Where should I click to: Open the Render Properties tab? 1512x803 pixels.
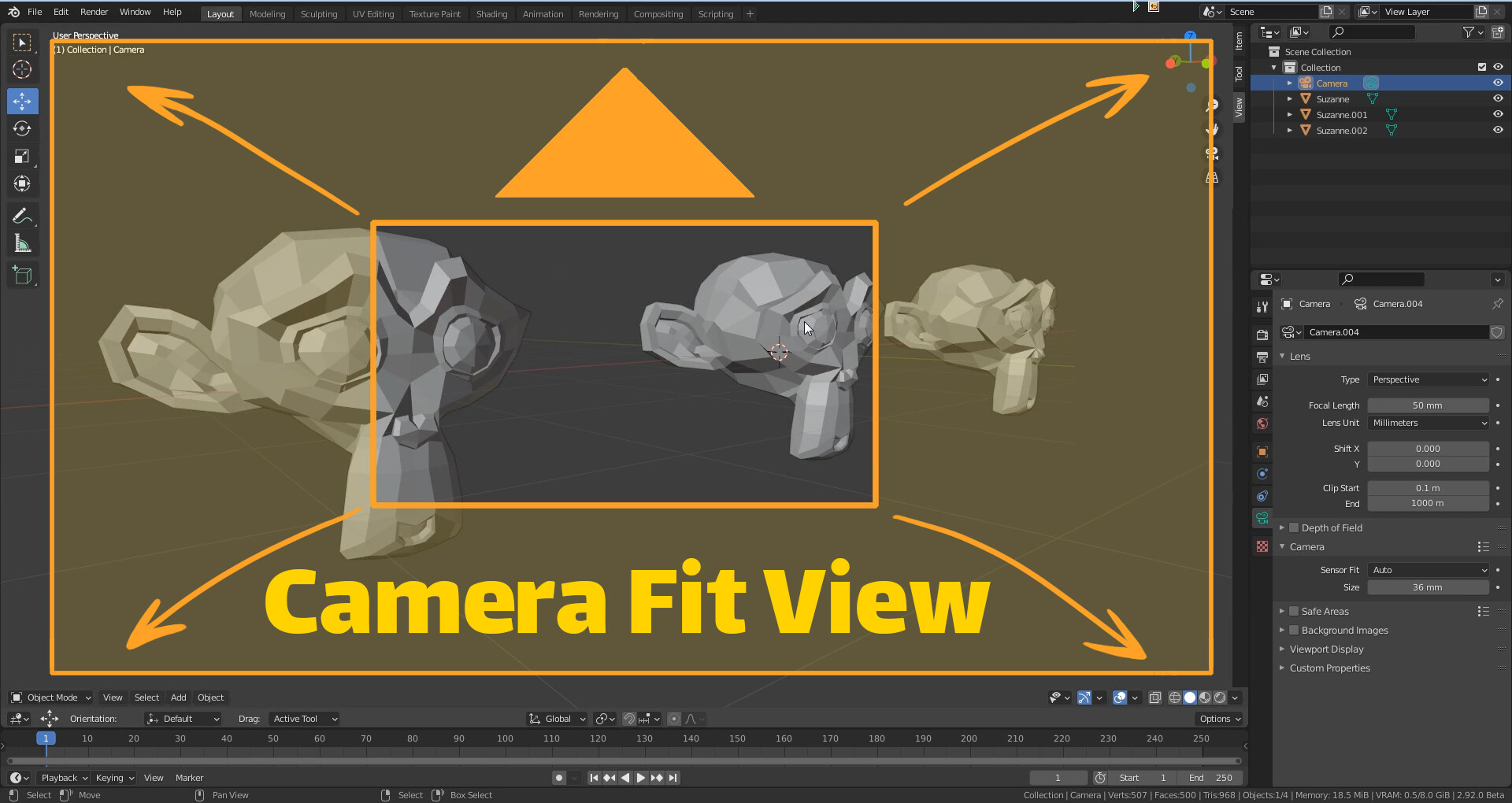pos(1262,335)
